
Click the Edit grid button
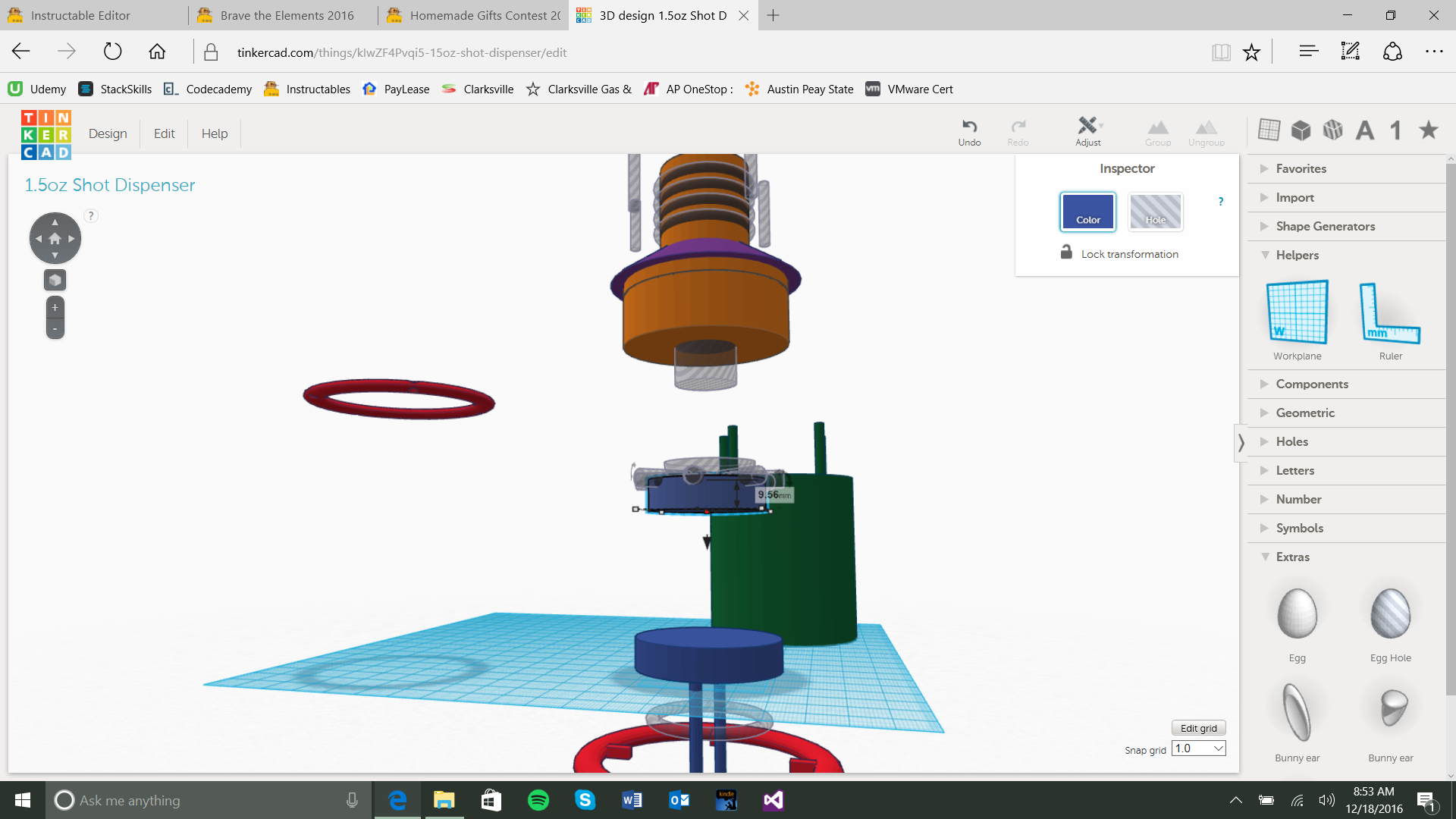pos(1198,728)
